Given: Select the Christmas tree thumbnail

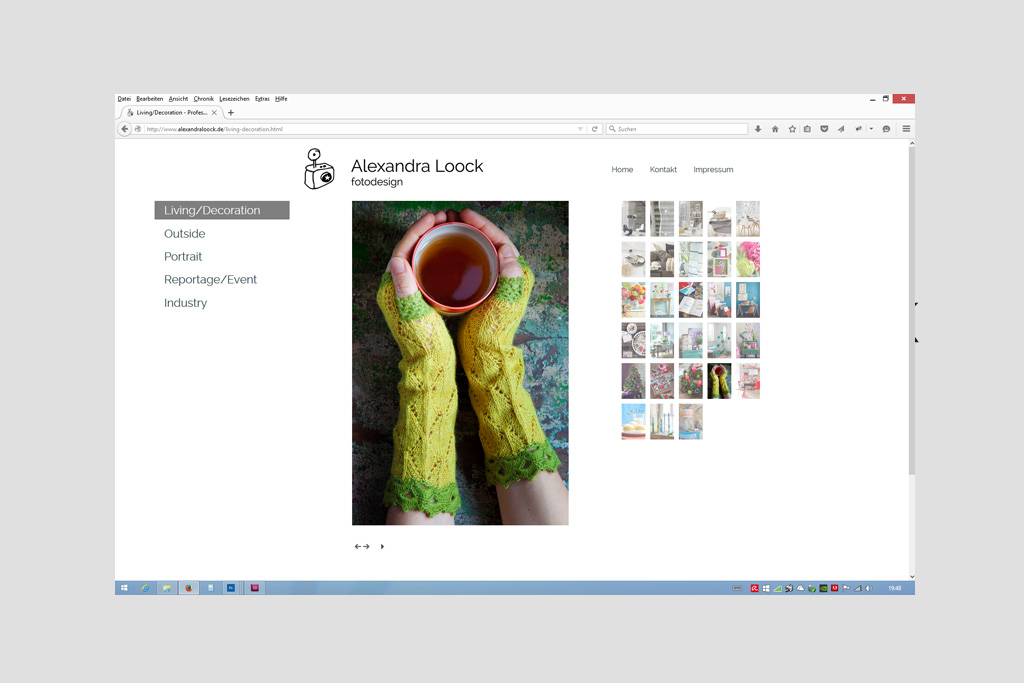Looking at the screenshot, I should (633, 381).
